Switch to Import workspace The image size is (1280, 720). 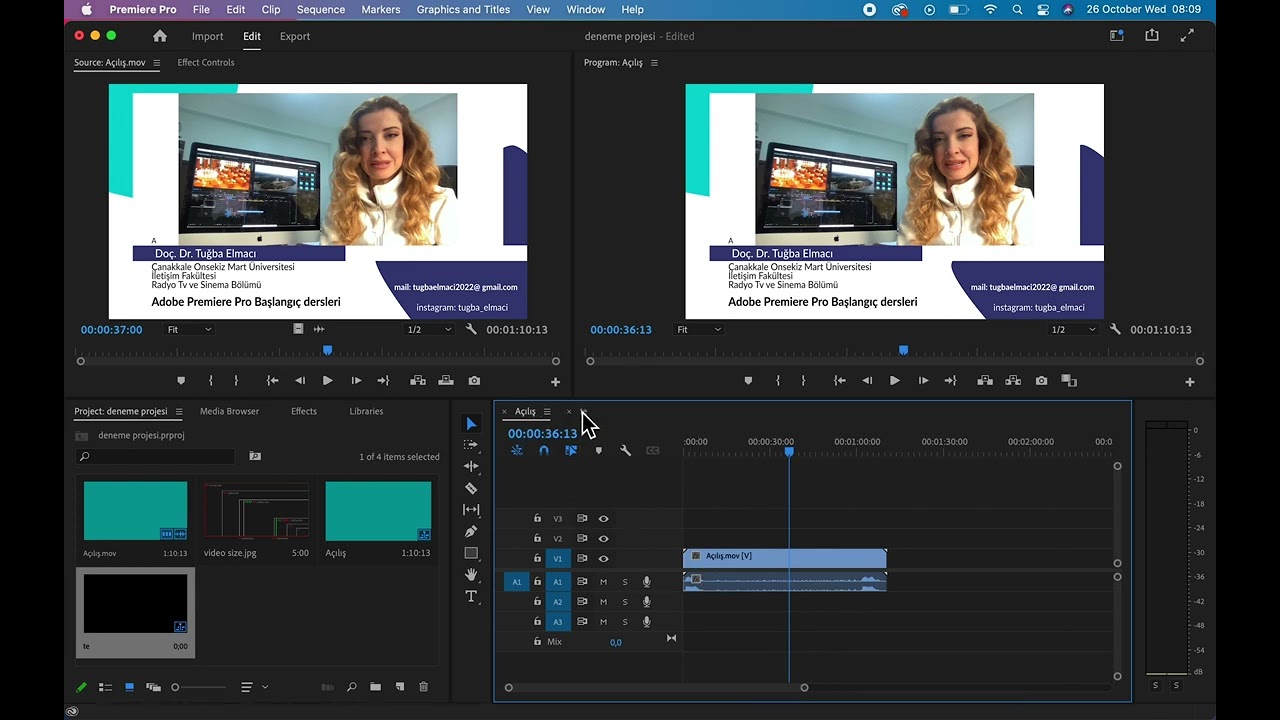(208, 36)
